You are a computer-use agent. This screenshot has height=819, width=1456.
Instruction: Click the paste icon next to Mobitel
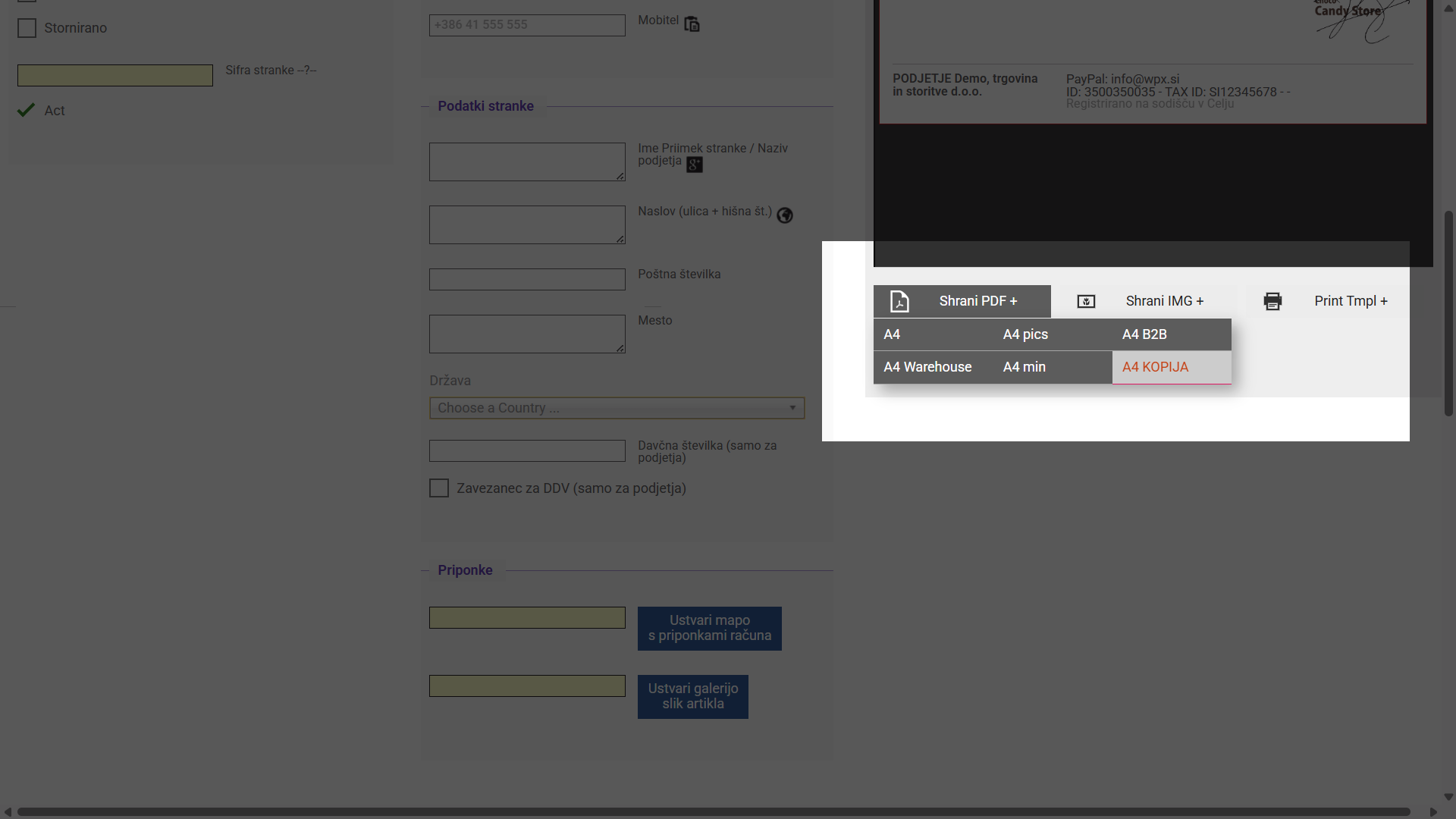coord(692,24)
